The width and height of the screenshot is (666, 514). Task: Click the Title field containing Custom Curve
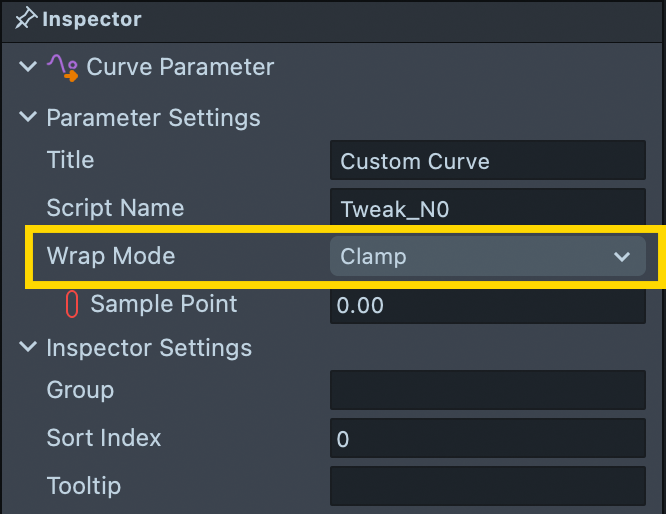pyautogui.click(x=487, y=161)
